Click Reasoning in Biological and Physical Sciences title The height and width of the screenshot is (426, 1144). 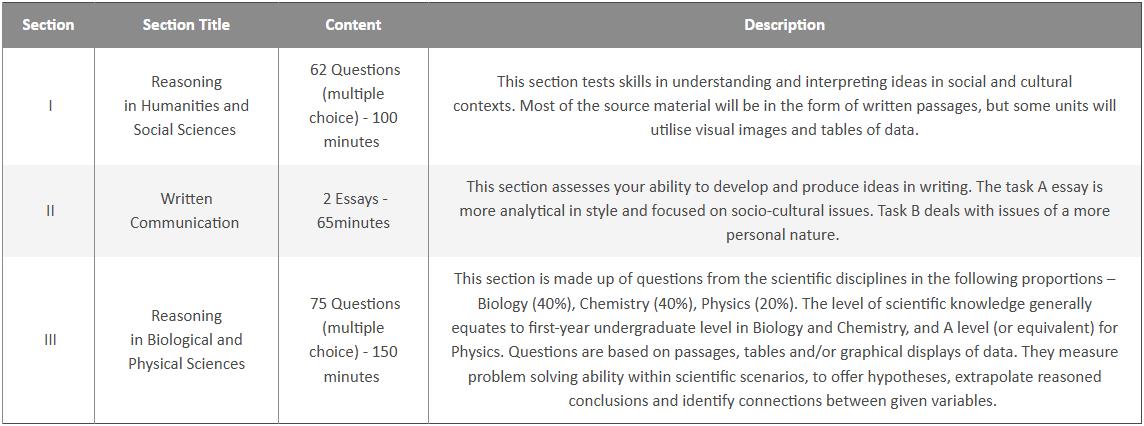coord(186,339)
